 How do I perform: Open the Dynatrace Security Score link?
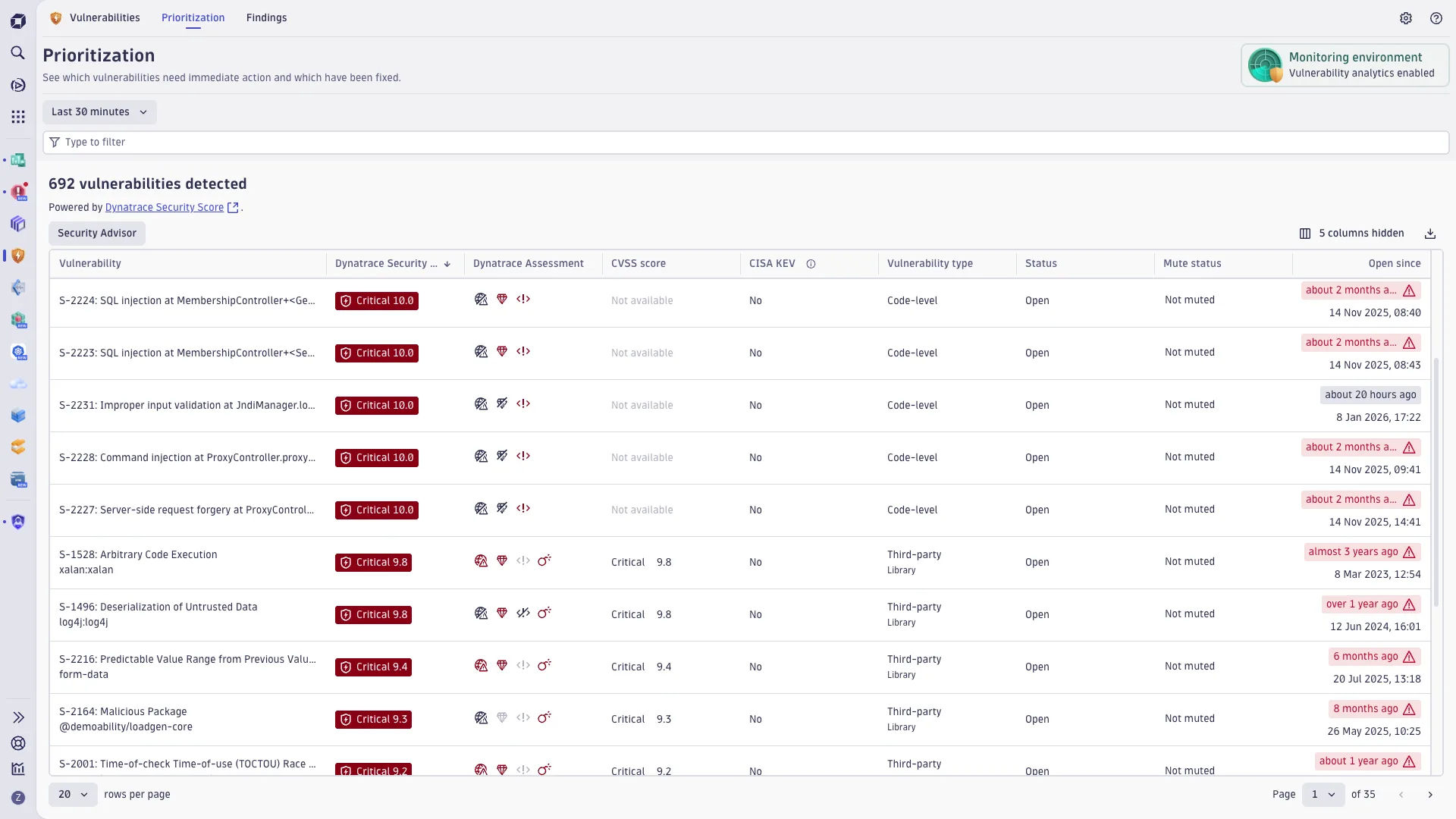point(164,207)
